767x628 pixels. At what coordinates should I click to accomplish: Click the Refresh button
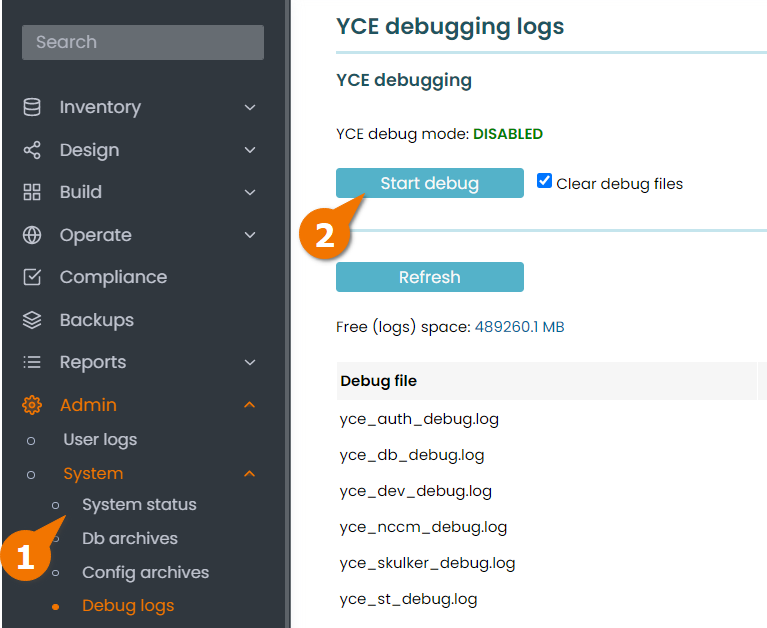pos(429,277)
